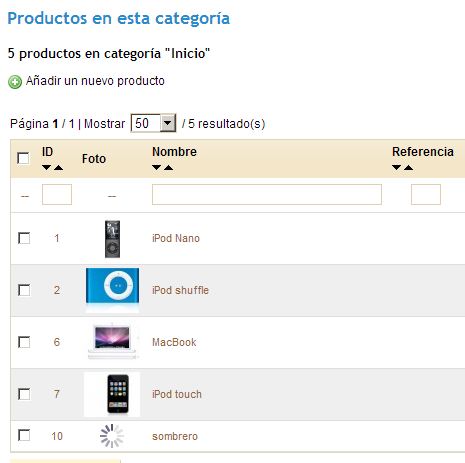Sort Referencia column ascending arrow
This screenshot has height=463, width=465.
409,167
